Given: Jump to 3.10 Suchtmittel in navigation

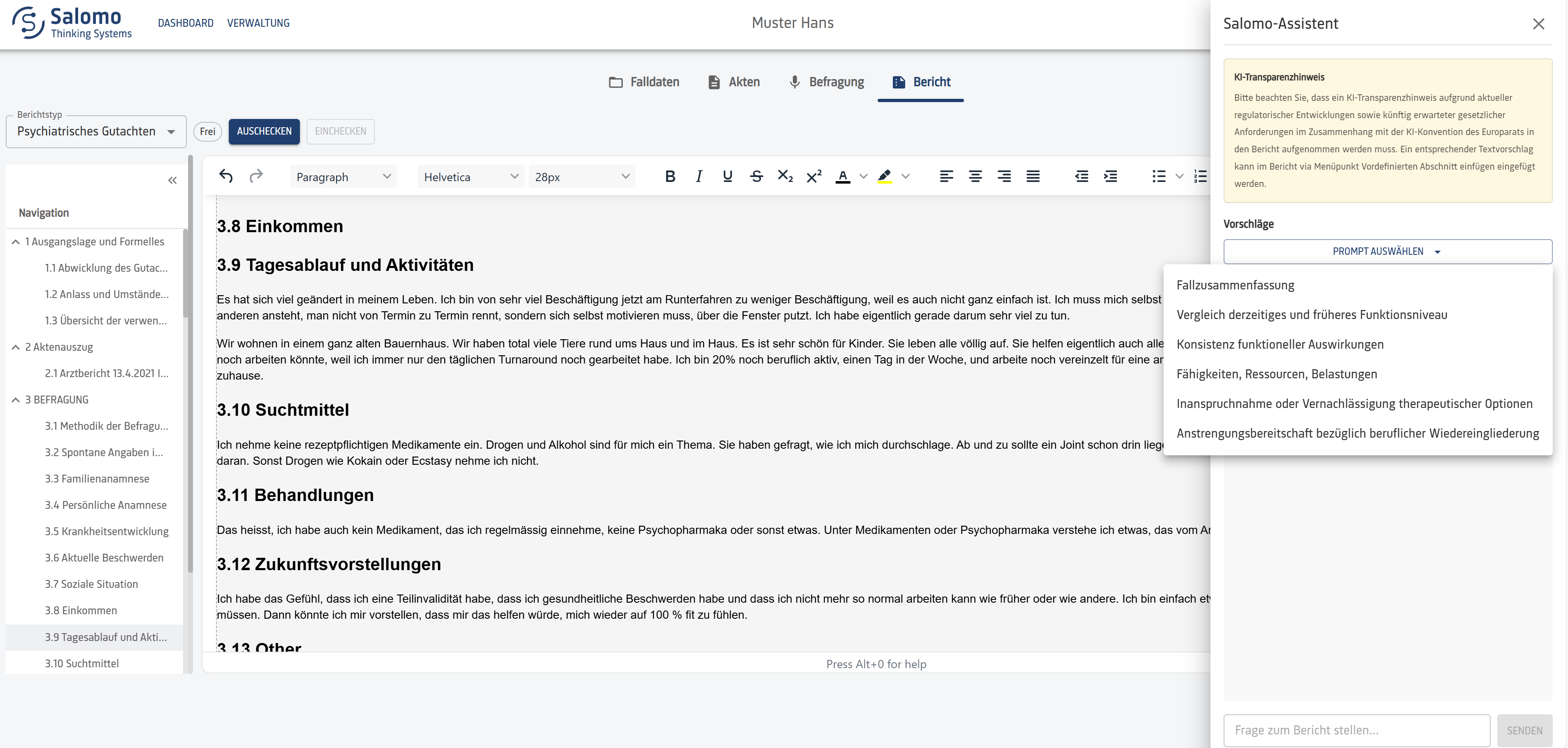Looking at the screenshot, I should 81,663.
